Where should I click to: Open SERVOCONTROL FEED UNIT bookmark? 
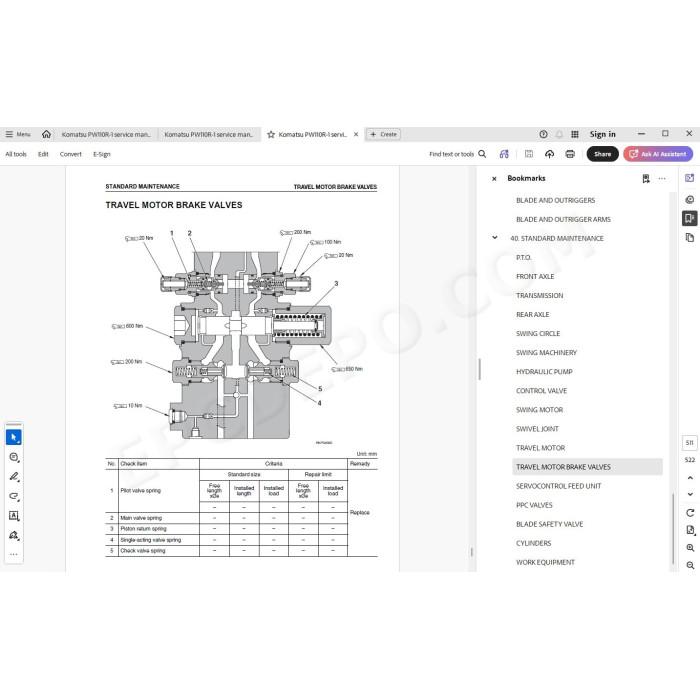pyautogui.click(x=558, y=486)
